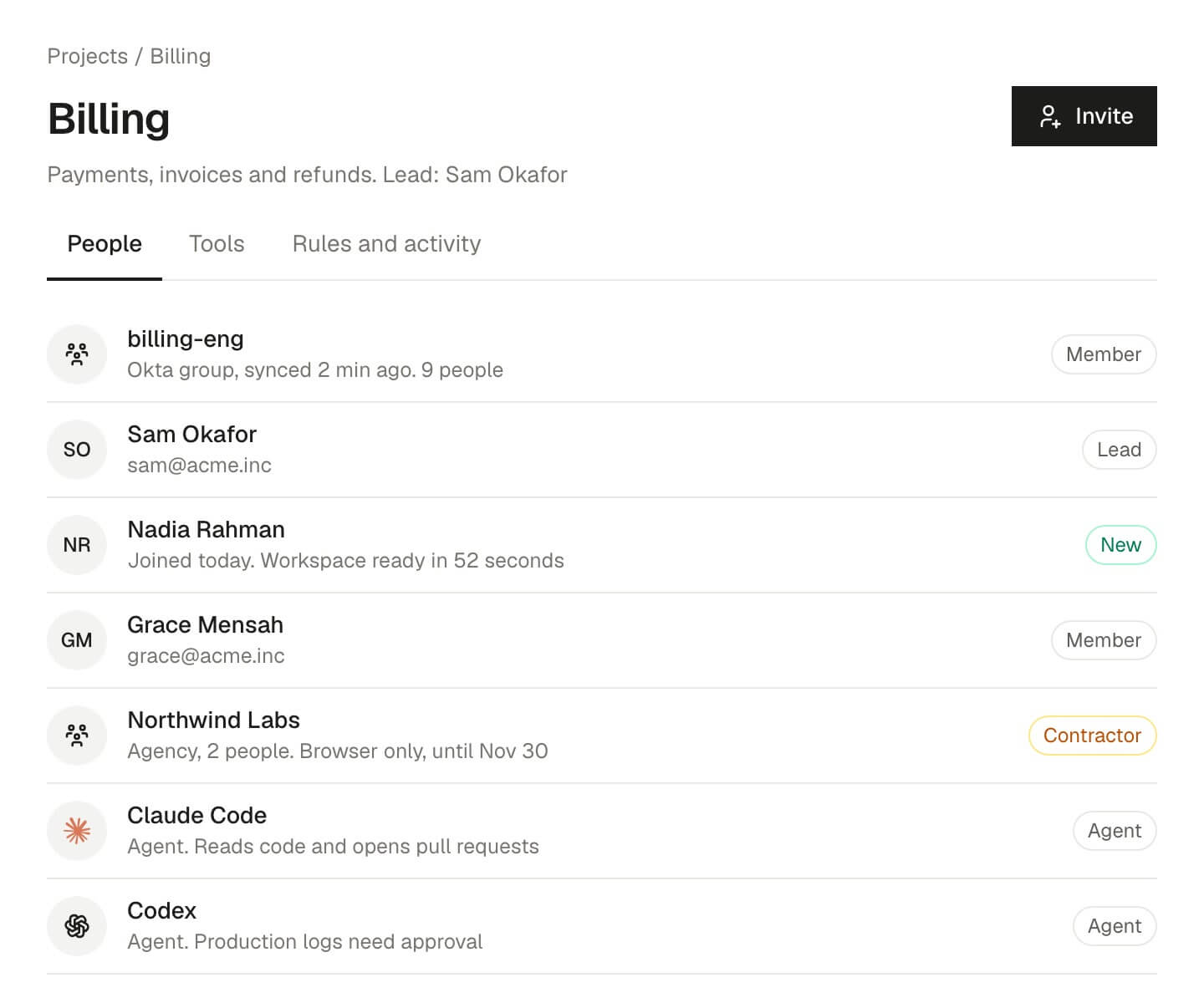The image size is (1204, 1003).
Task: Click the Member badge for billing-eng
Action: (x=1104, y=354)
